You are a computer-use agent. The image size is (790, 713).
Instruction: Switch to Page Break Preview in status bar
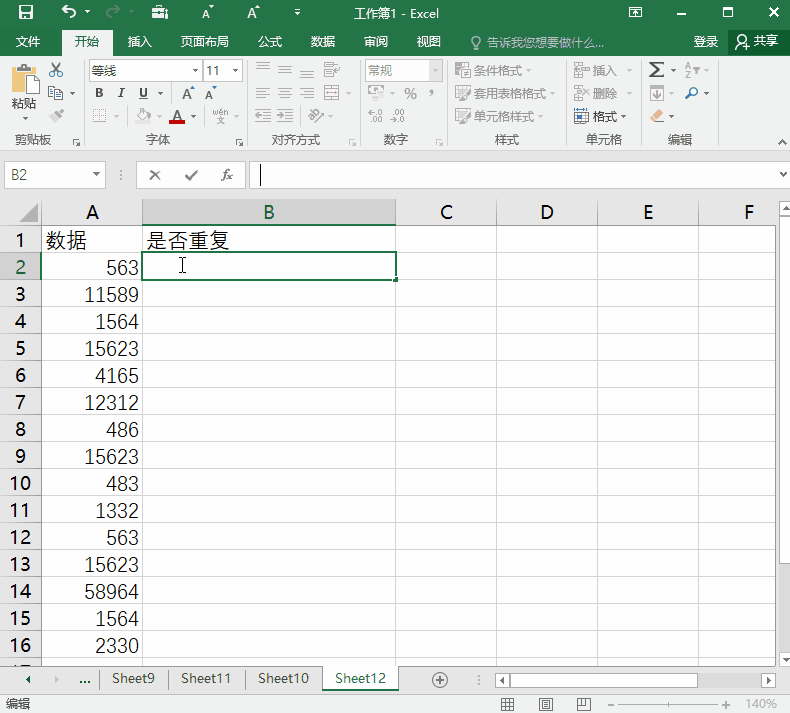click(x=583, y=704)
